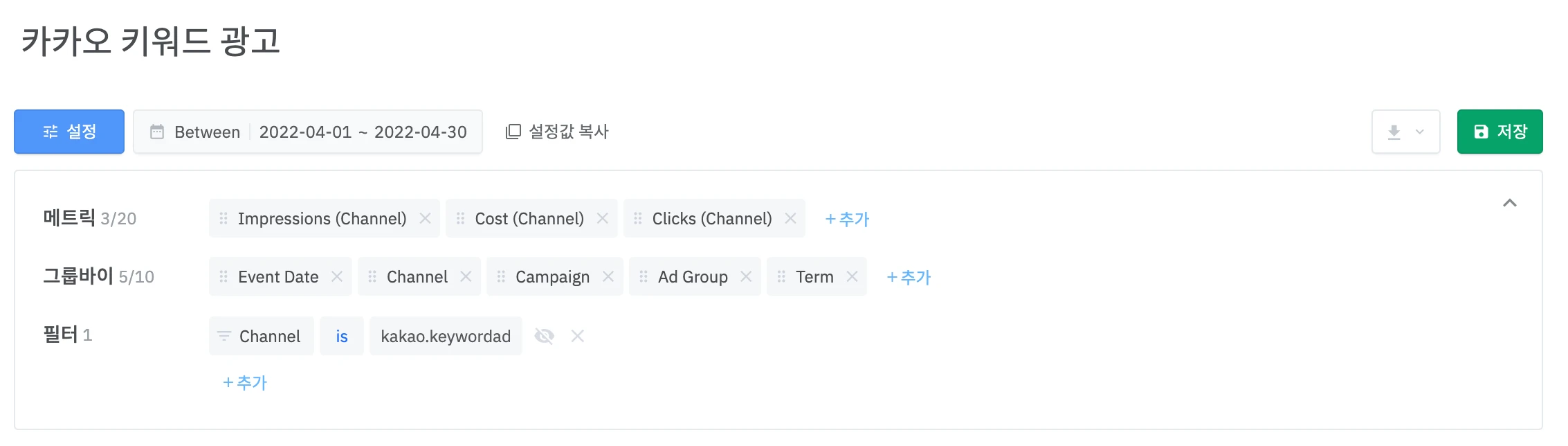Add a new filter with +추가
Image resolution: width=1568 pixels, height=446 pixels.
coord(245,383)
